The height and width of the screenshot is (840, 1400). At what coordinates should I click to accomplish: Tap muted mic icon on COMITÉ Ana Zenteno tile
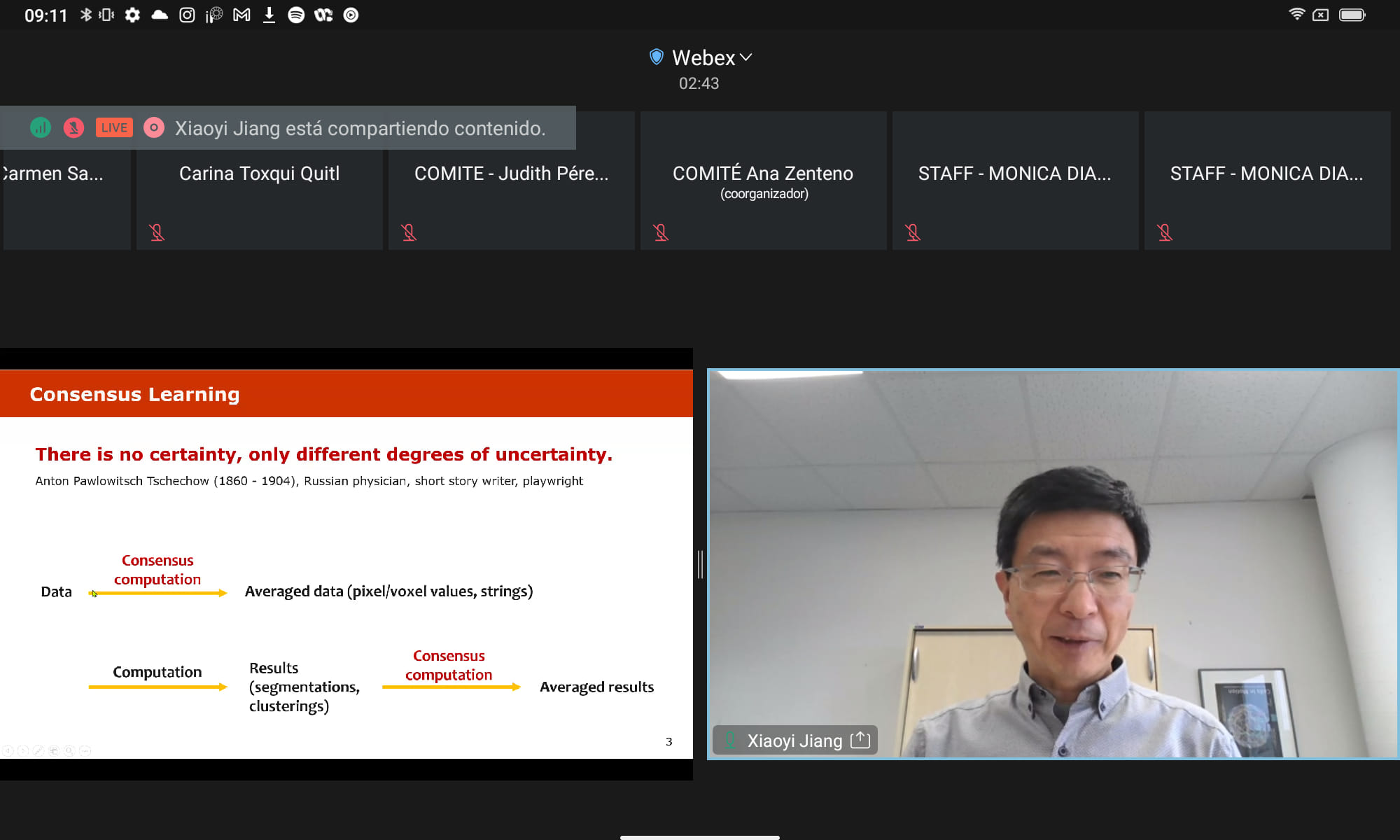pos(661,232)
